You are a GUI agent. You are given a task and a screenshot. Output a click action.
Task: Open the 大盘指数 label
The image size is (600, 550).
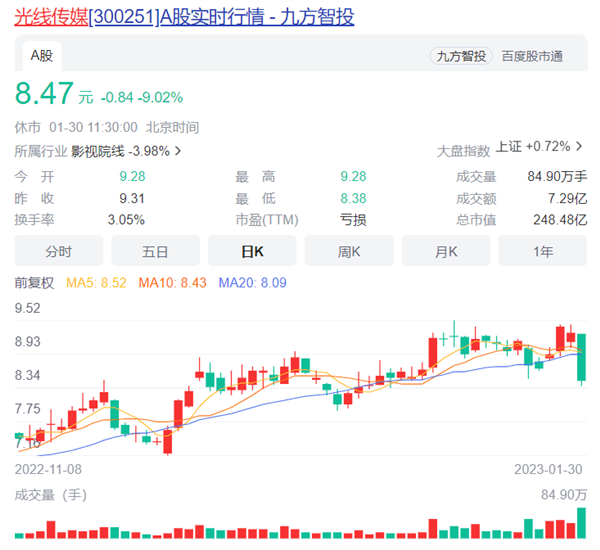[463, 151]
